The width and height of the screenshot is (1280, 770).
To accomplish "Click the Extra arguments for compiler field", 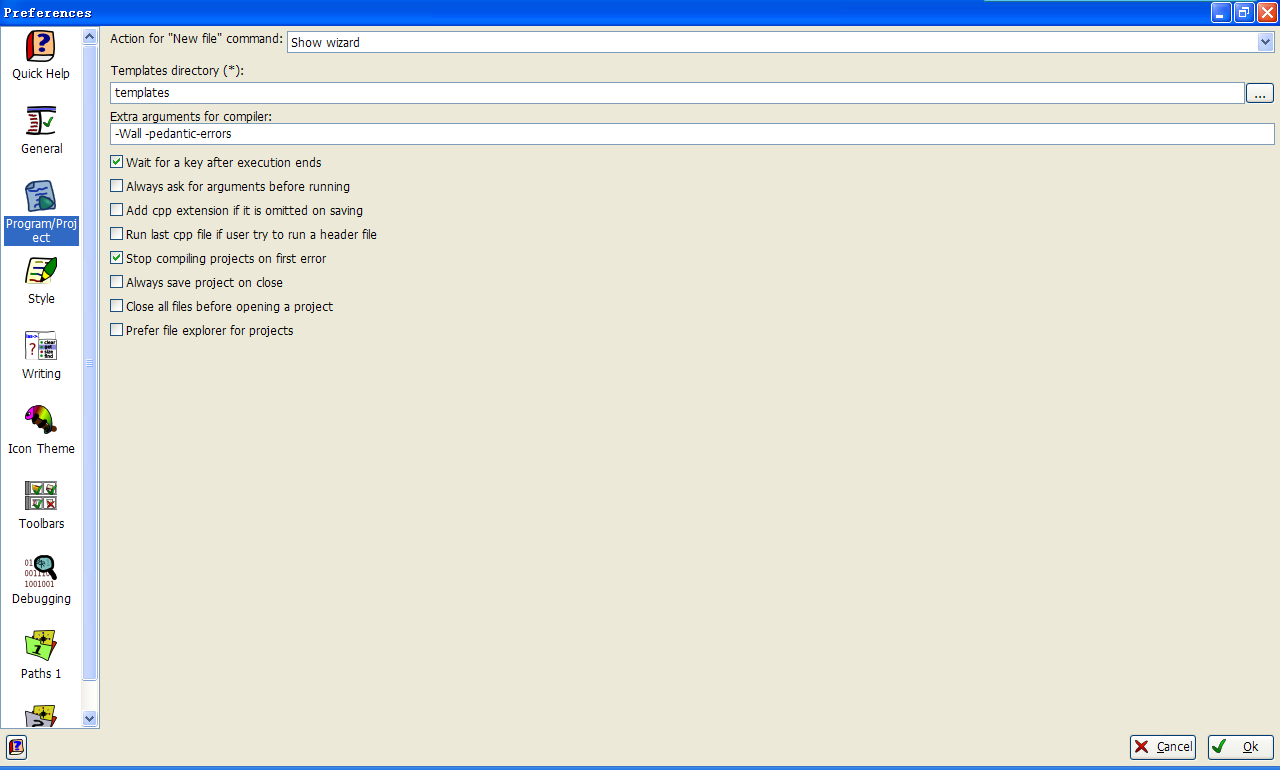I will tap(692, 134).
